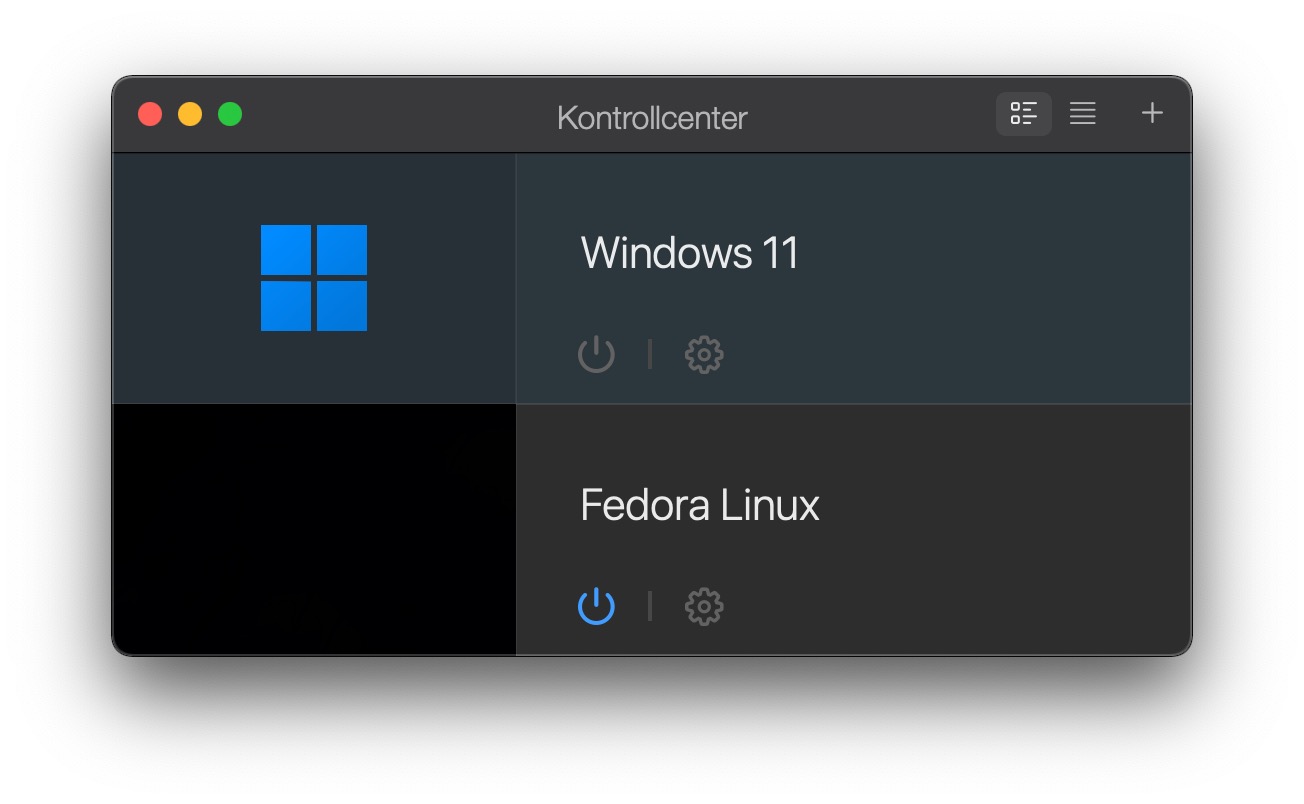Click the divider between Windows 11 power and gear
This screenshot has height=804, width=1304.
(x=650, y=354)
